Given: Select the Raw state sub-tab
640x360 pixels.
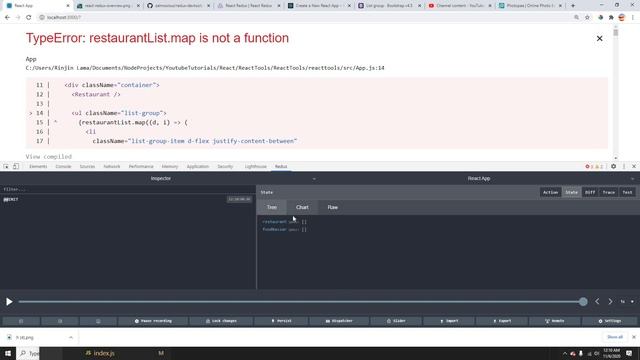Looking at the screenshot, I should (333, 207).
